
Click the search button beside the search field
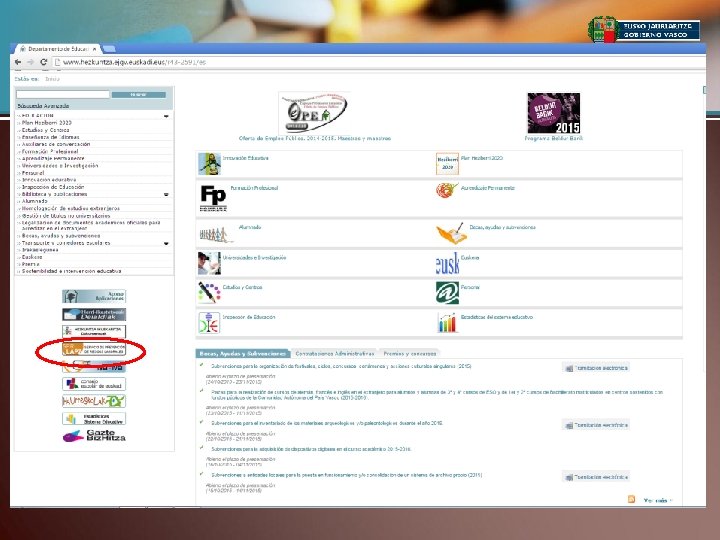pyautogui.click(x=139, y=95)
